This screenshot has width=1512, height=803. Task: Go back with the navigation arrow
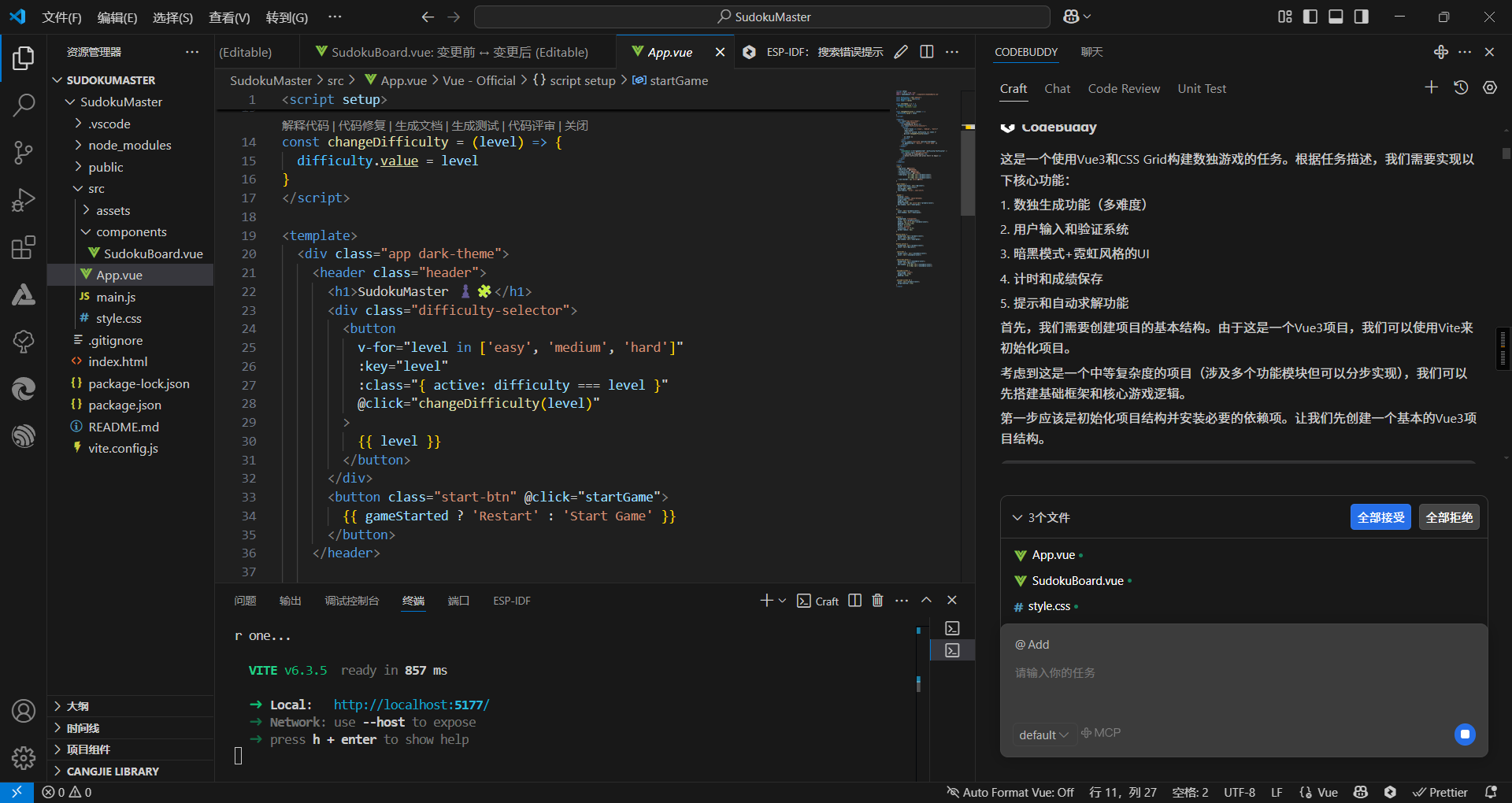[428, 17]
